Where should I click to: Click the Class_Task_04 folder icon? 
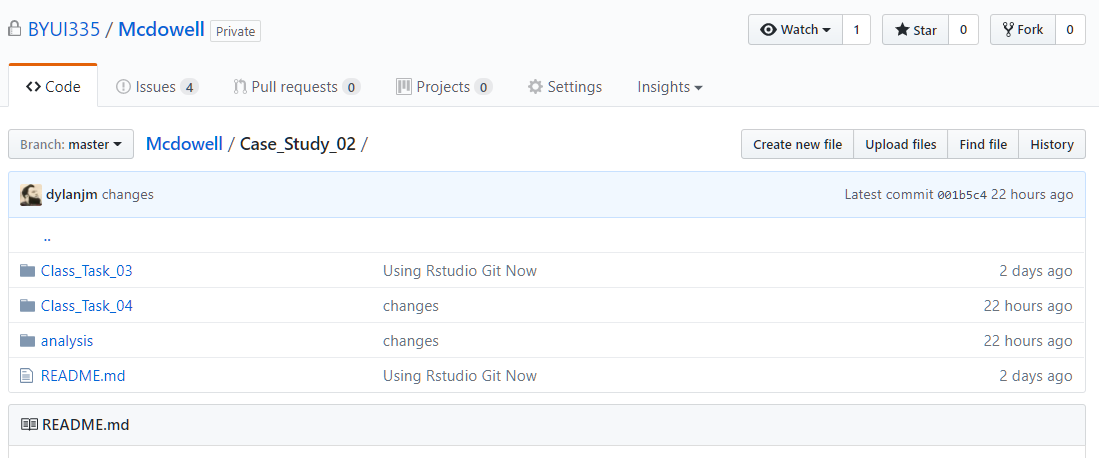click(x=27, y=306)
